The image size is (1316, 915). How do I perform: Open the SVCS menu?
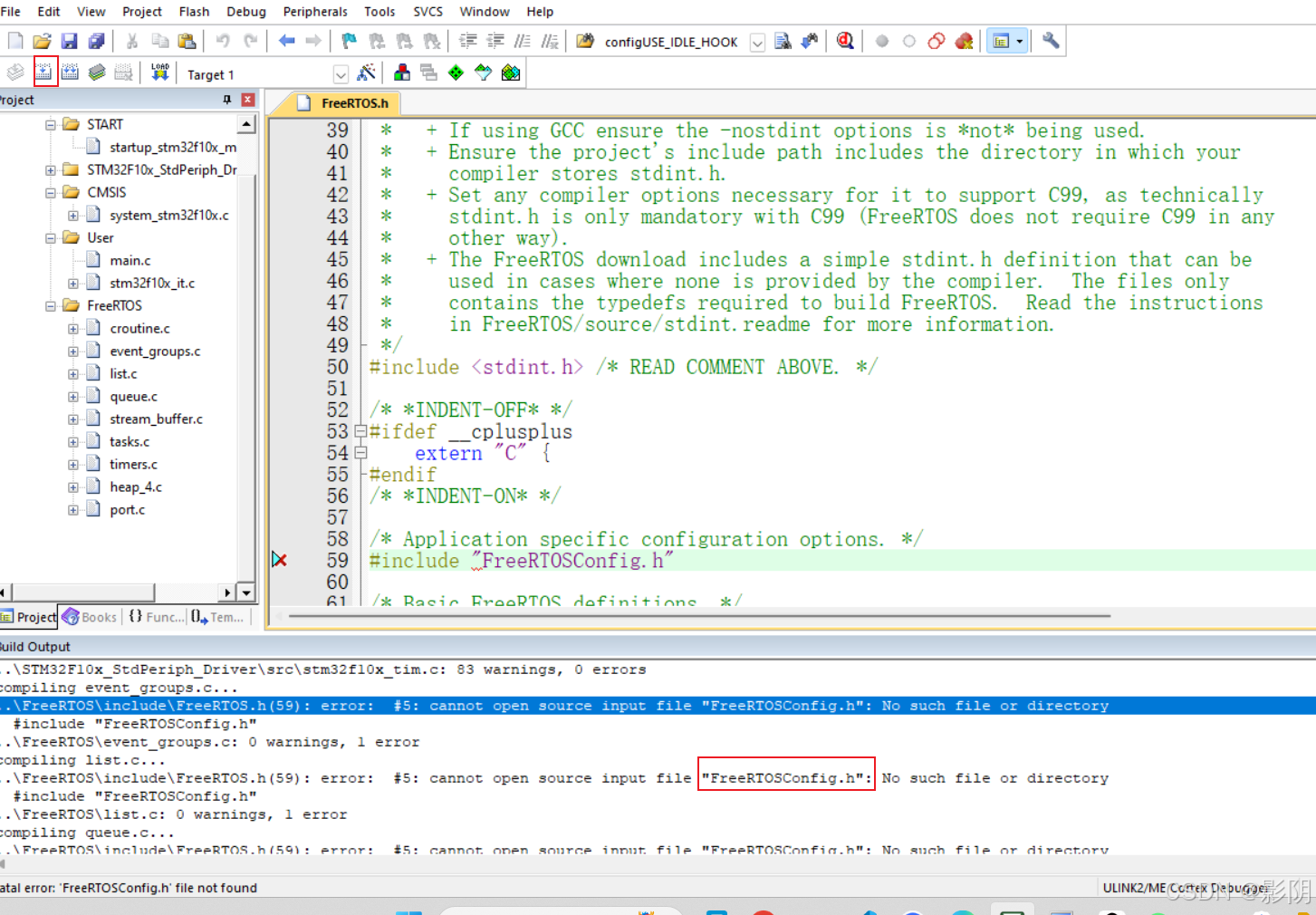pos(428,11)
